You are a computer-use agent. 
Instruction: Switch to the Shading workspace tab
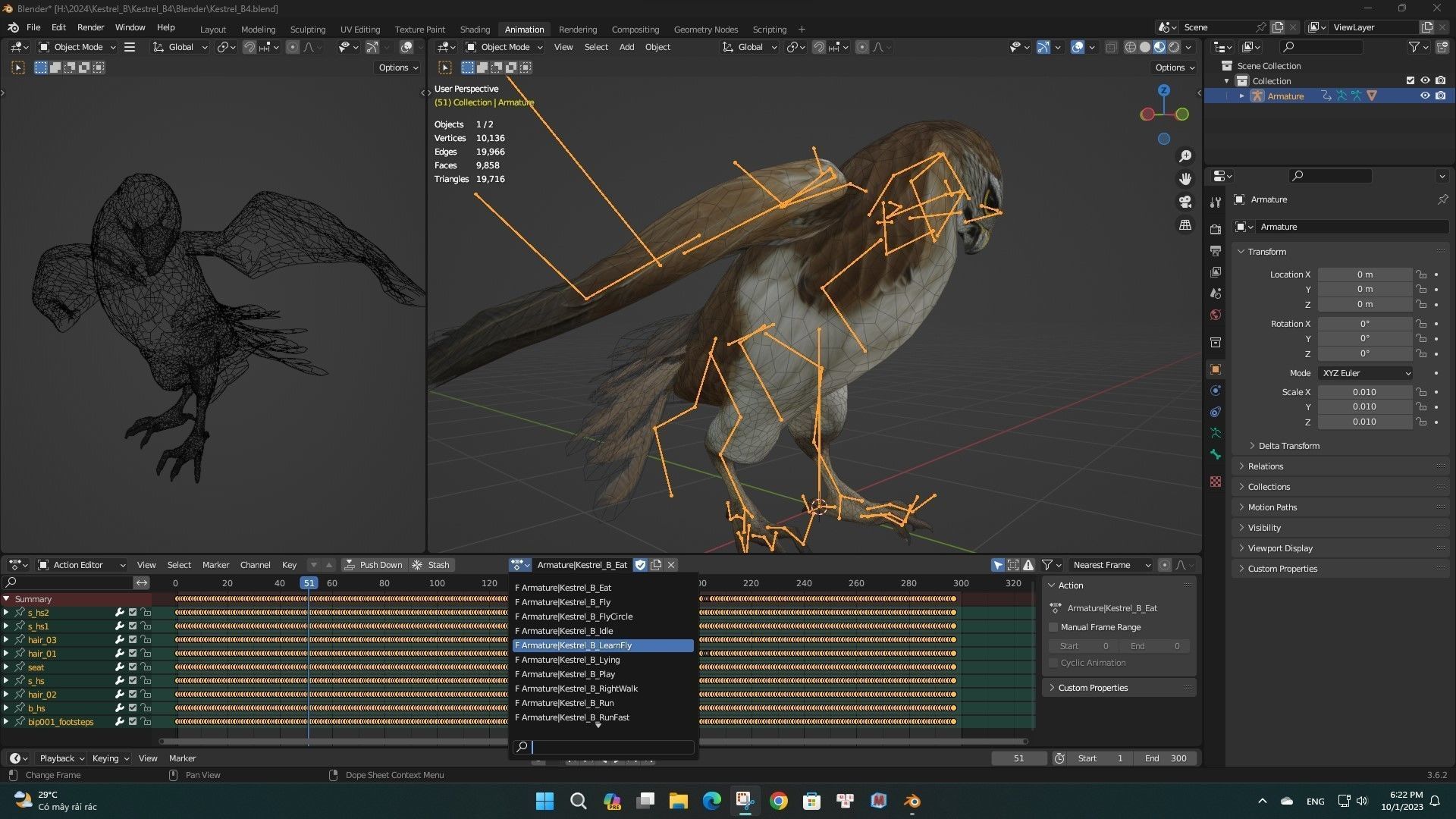click(x=475, y=29)
